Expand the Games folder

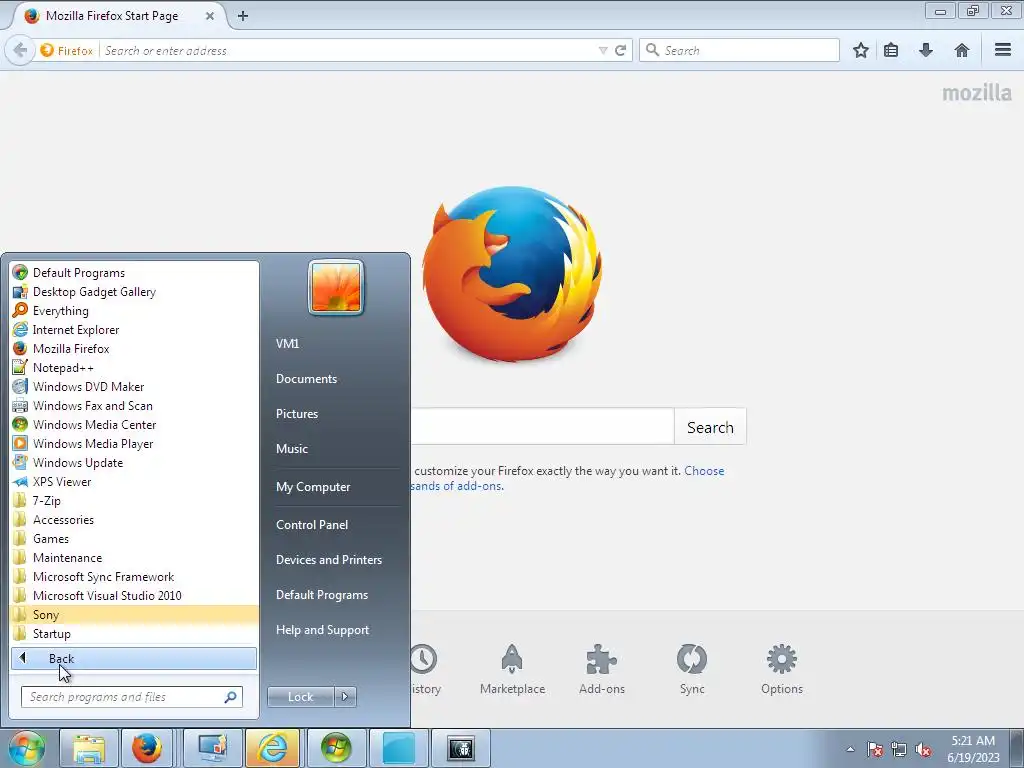(x=135, y=539)
